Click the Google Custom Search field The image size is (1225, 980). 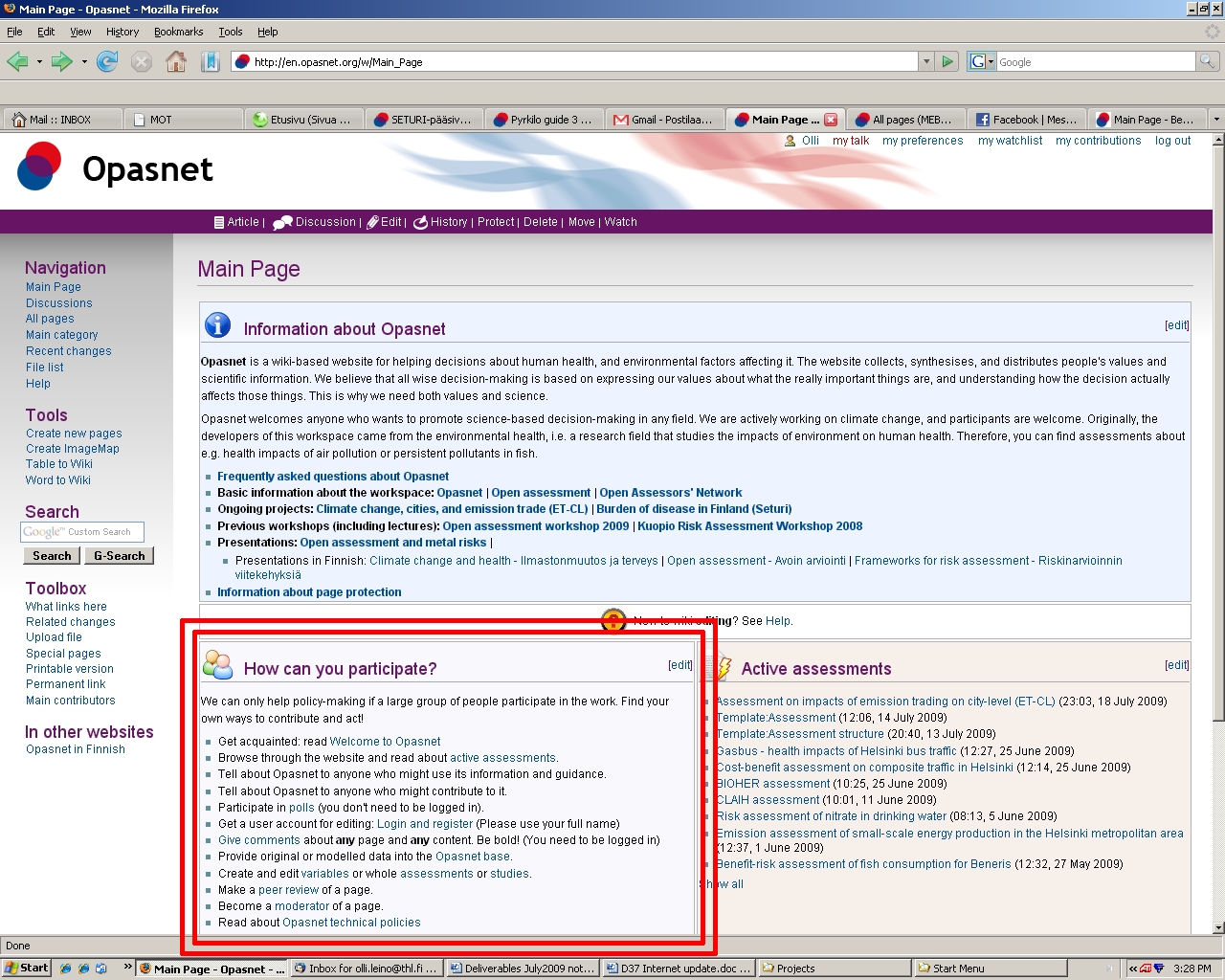[x=82, y=532]
